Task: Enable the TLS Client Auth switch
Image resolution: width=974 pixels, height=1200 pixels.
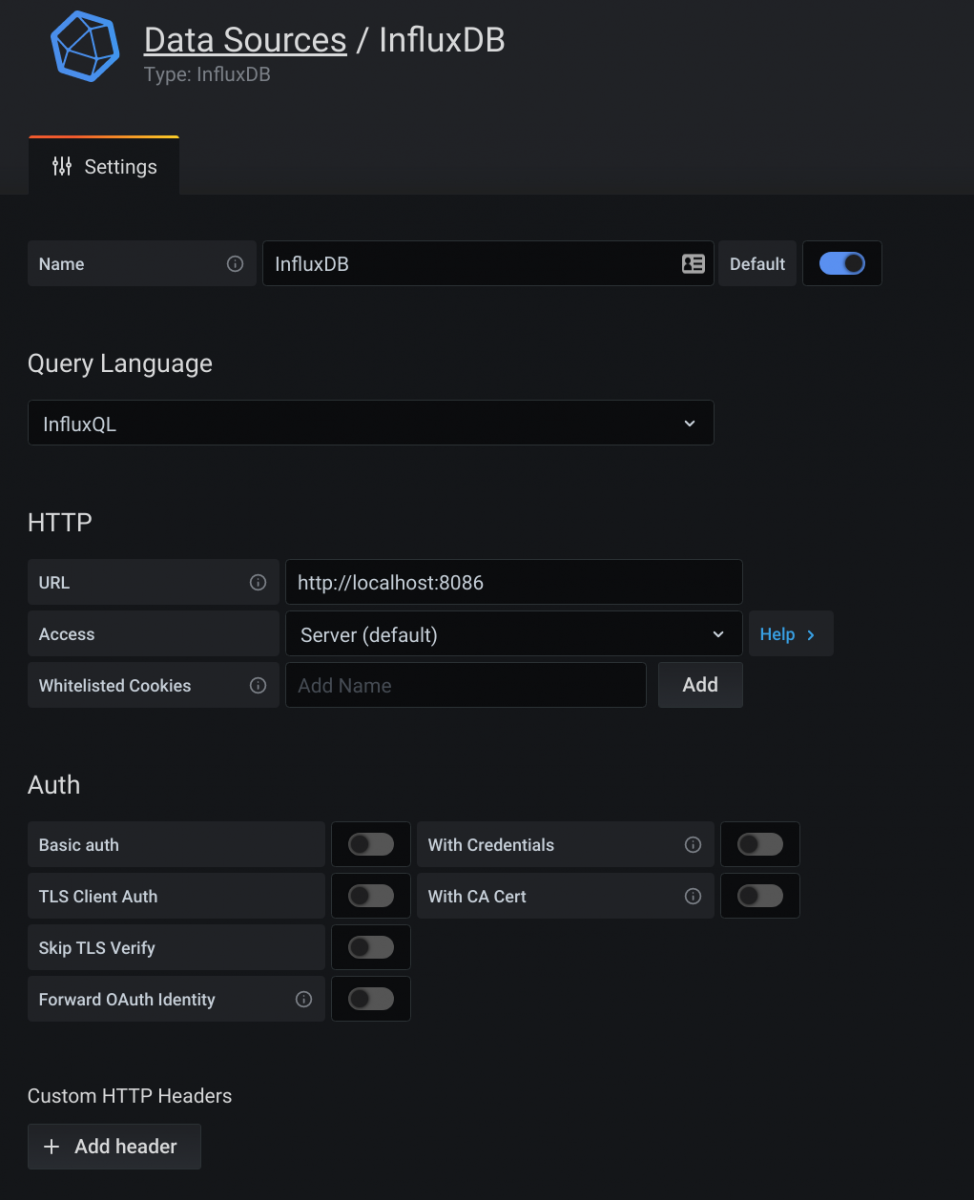Action: 371,896
